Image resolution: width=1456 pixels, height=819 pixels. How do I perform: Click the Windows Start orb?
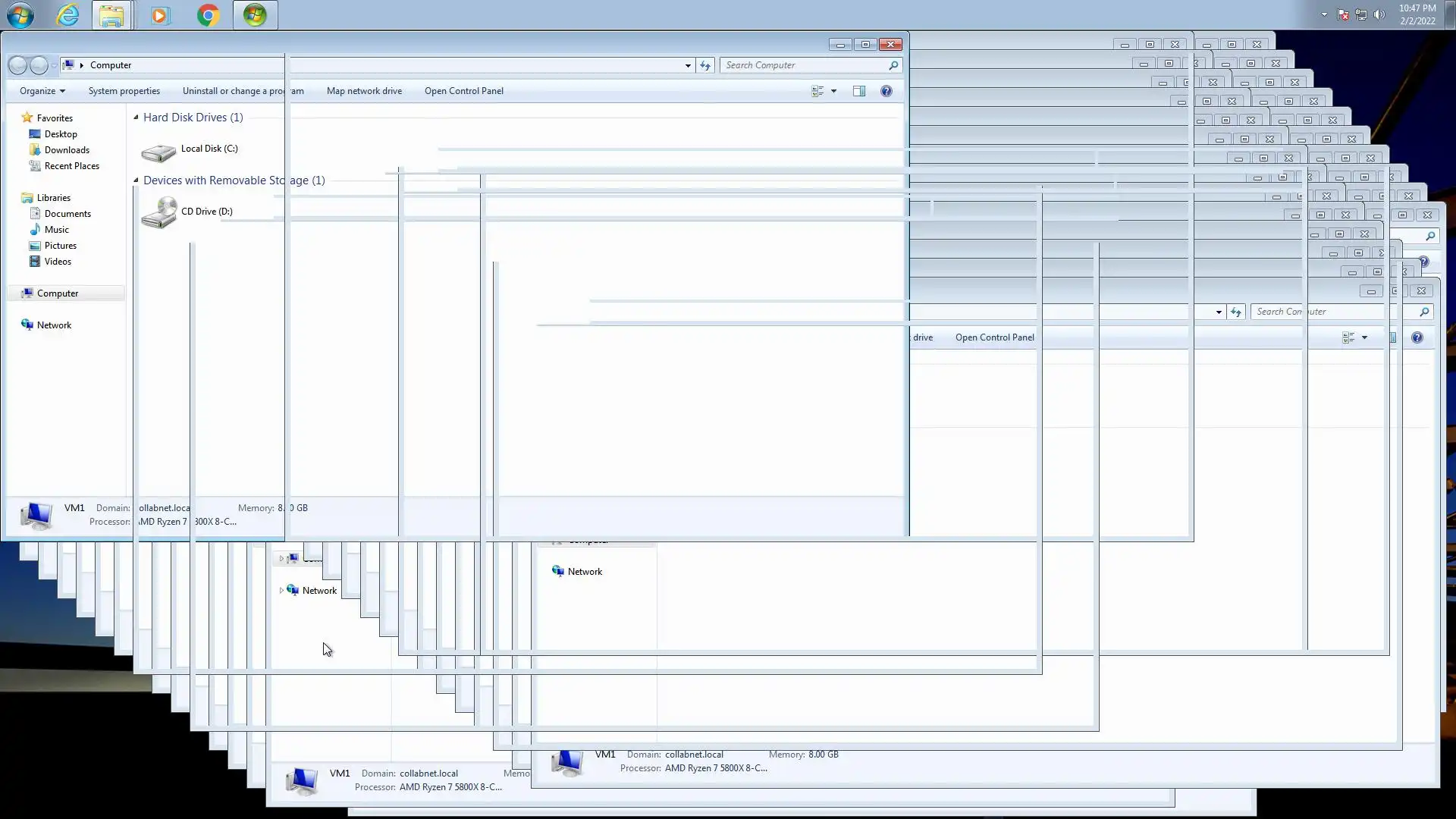click(20, 15)
